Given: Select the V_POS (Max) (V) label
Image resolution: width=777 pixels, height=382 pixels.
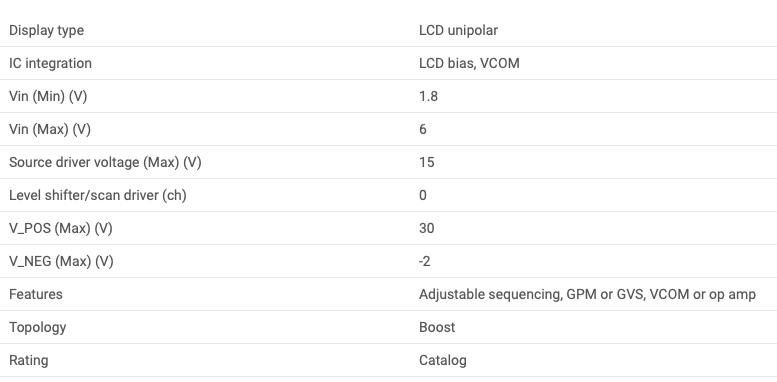Looking at the screenshot, I should [x=61, y=228].
